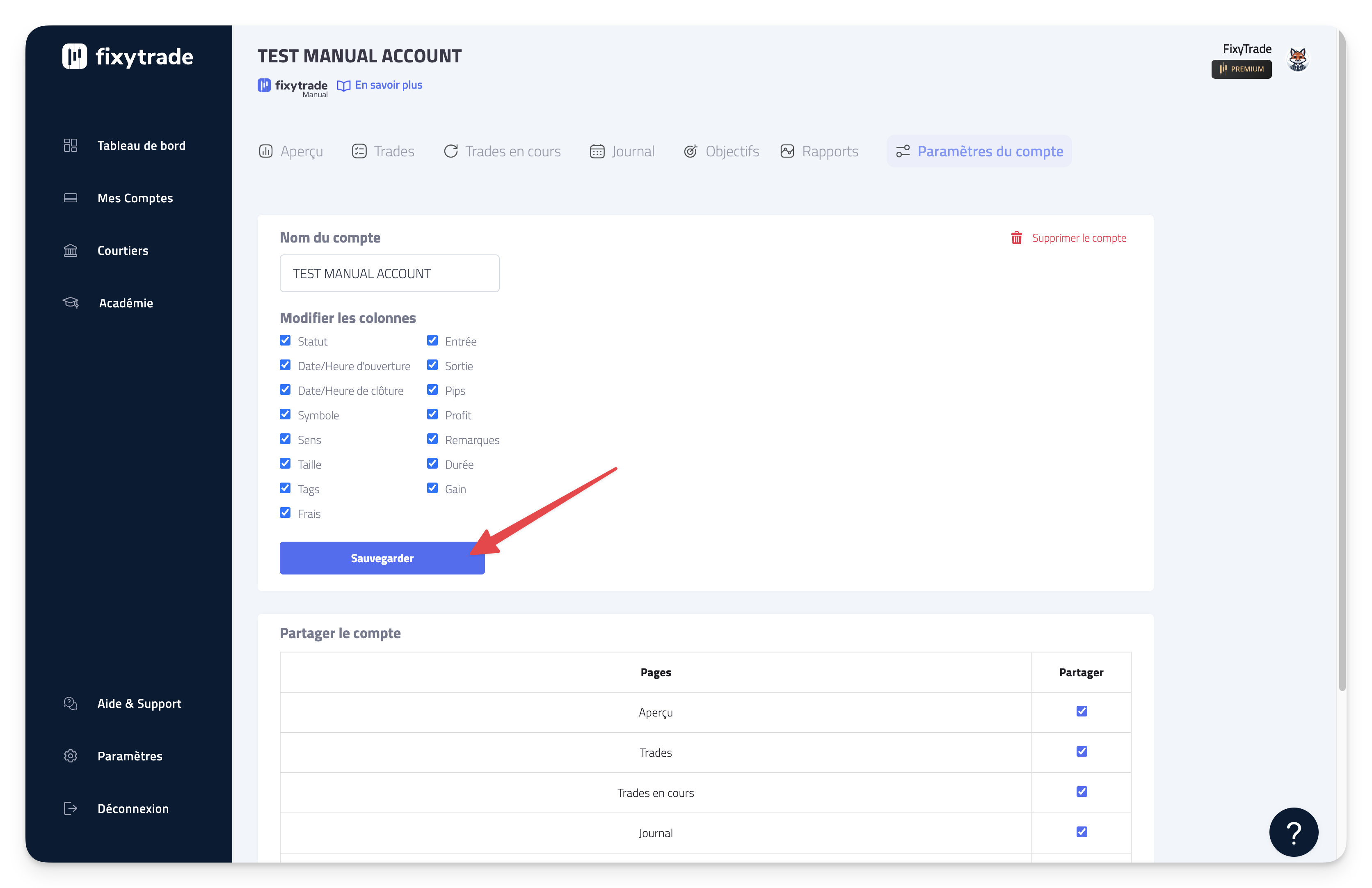1372x888 pixels.
Task: Open the Académie graduation cap icon
Action: coord(70,303)
